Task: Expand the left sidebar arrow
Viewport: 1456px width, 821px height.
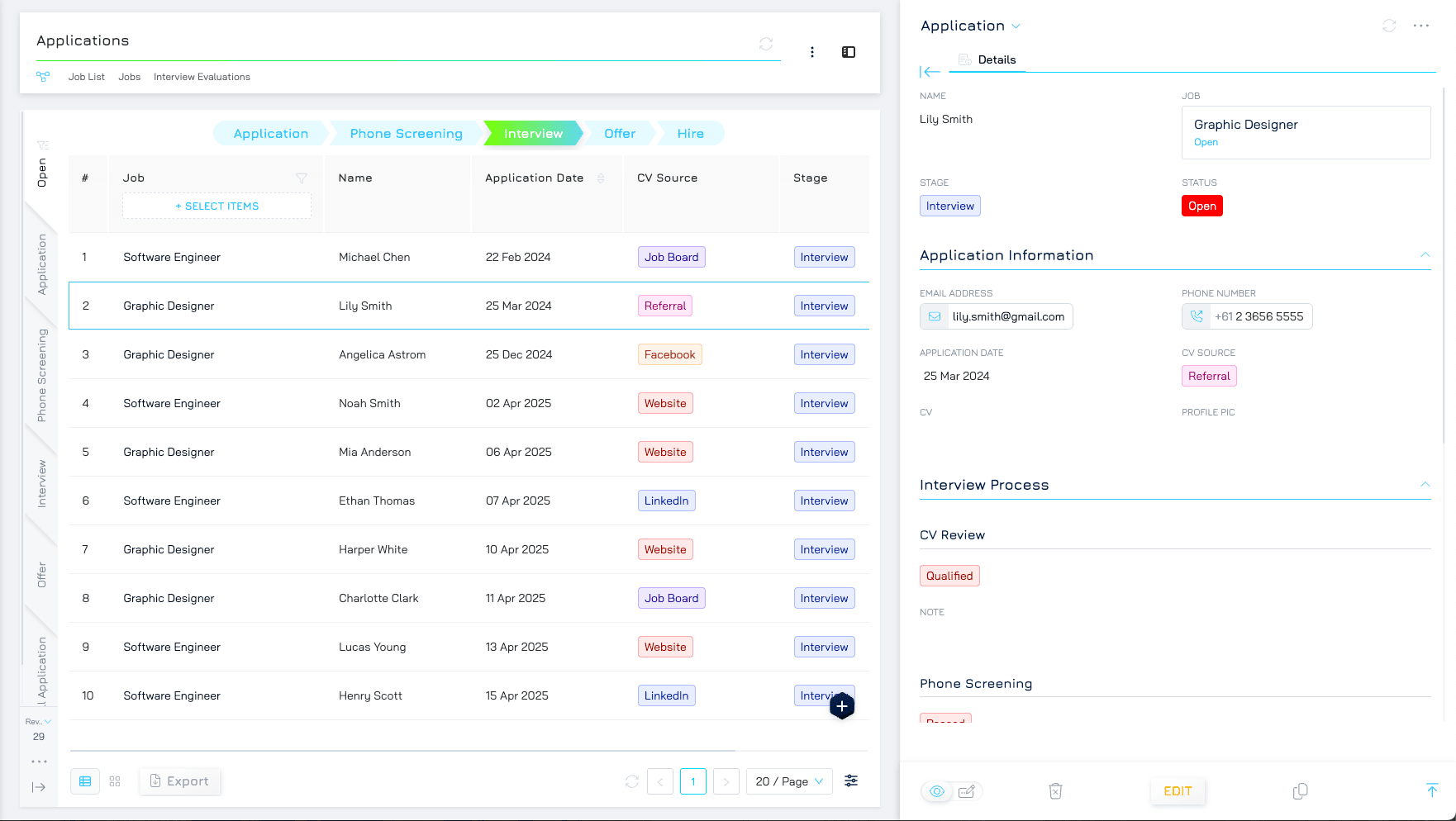Action: click(39, 787)
